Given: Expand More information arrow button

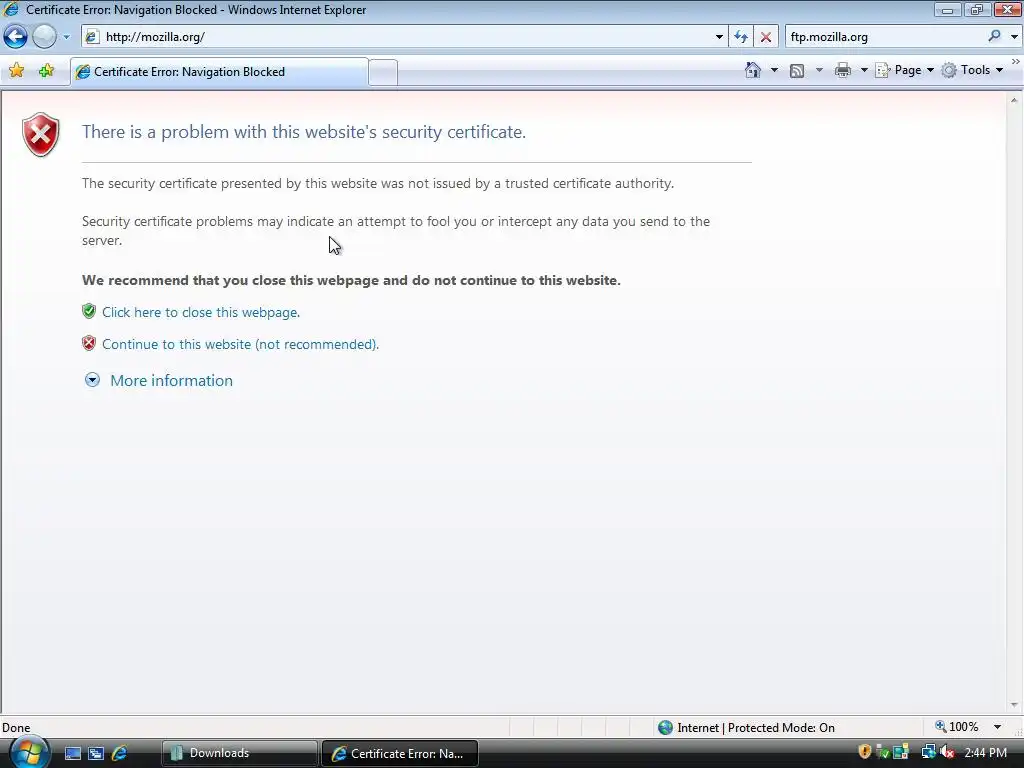Looking at the screenshot, I should (x=92, y=380).
